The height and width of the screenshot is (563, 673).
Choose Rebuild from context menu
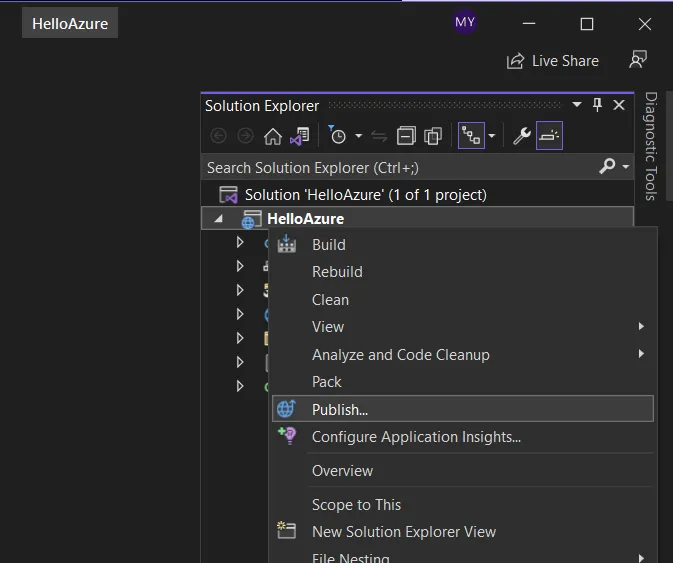463,272
